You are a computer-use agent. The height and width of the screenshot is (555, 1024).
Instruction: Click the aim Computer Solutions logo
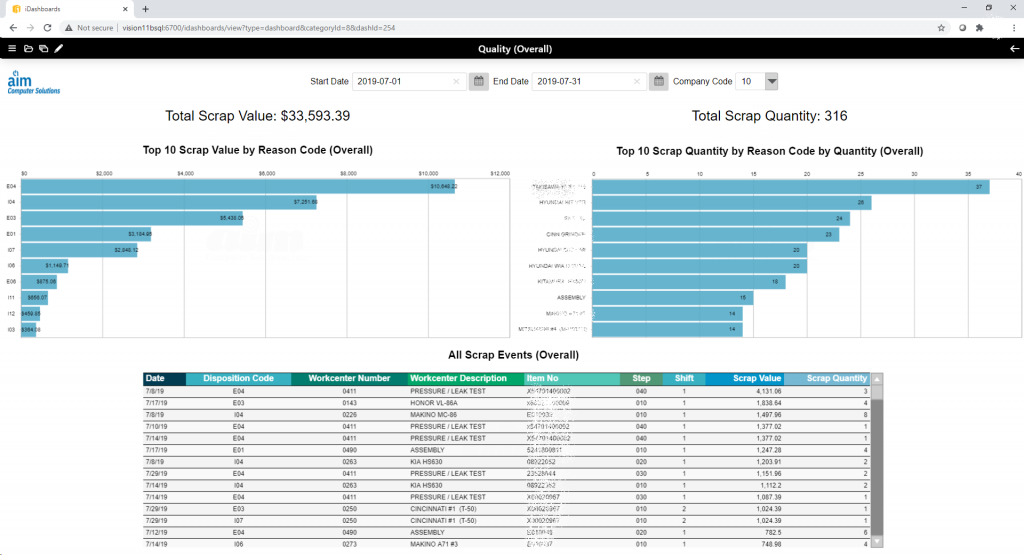(33, 82)
